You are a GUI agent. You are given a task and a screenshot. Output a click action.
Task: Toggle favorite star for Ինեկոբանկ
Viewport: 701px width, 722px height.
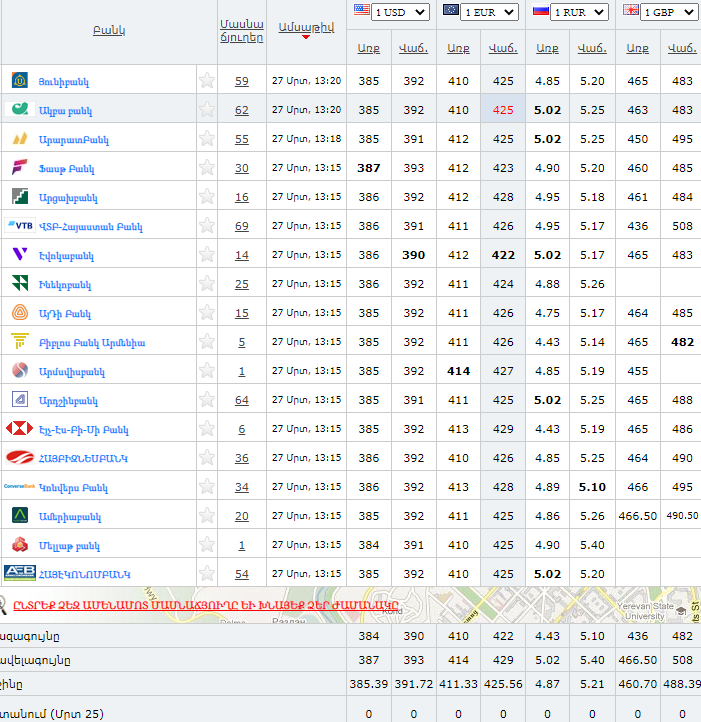207,284
